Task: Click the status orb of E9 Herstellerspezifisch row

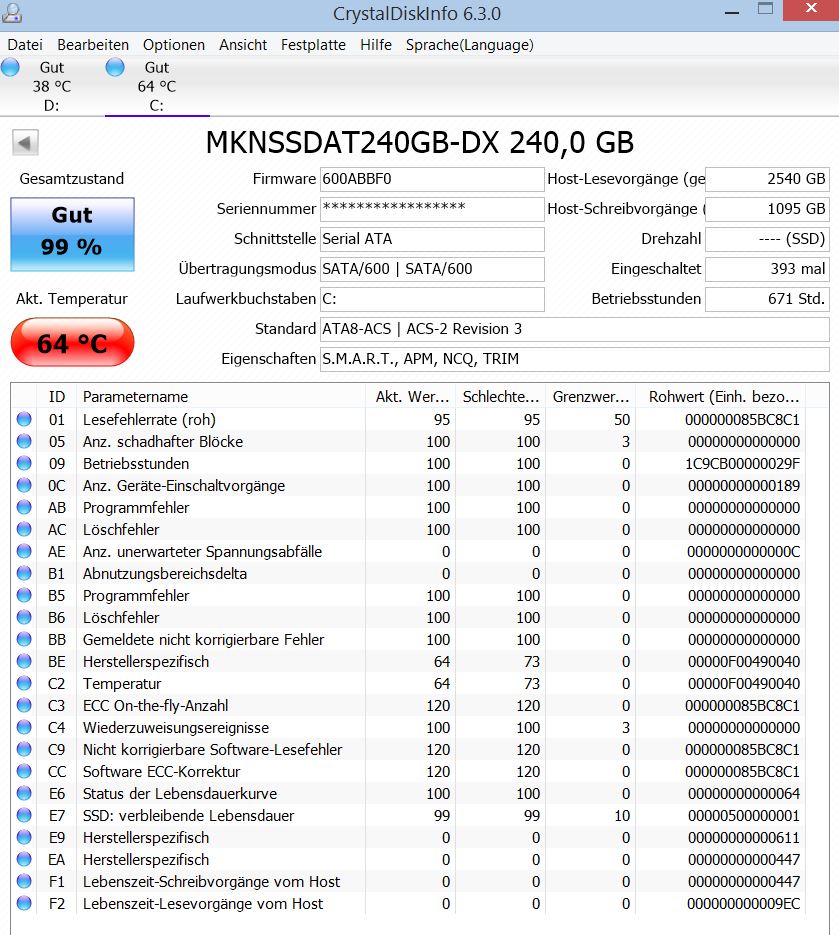Action: tap(24, 838)
